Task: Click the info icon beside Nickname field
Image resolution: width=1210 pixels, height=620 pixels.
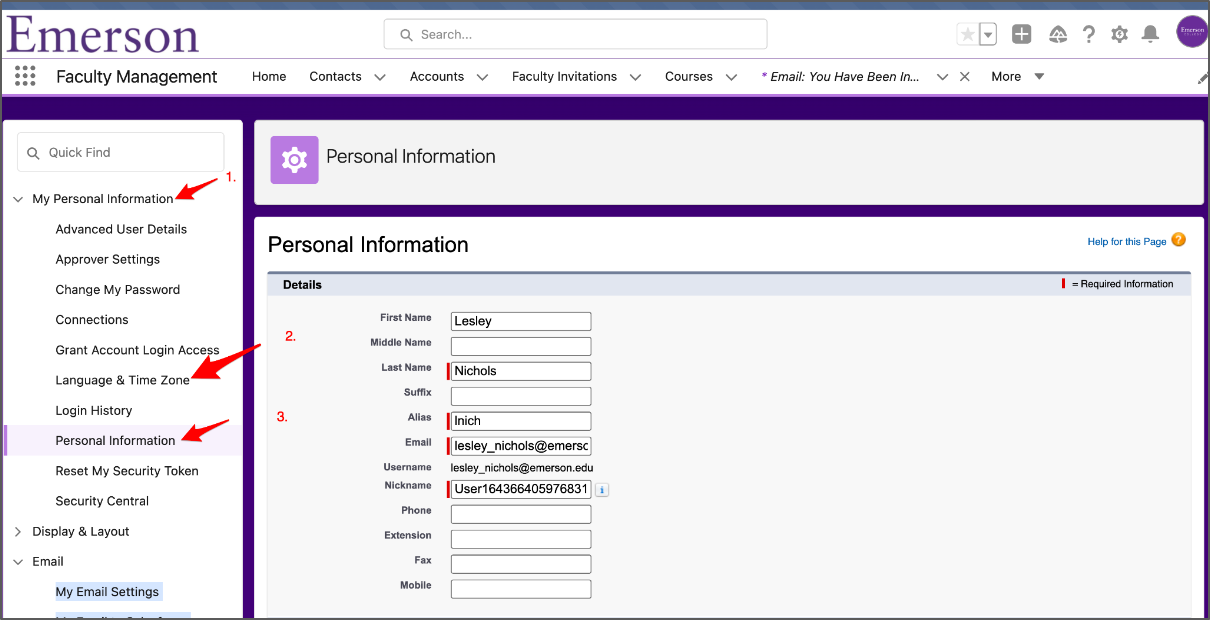Action: click(x=603, y=490)
